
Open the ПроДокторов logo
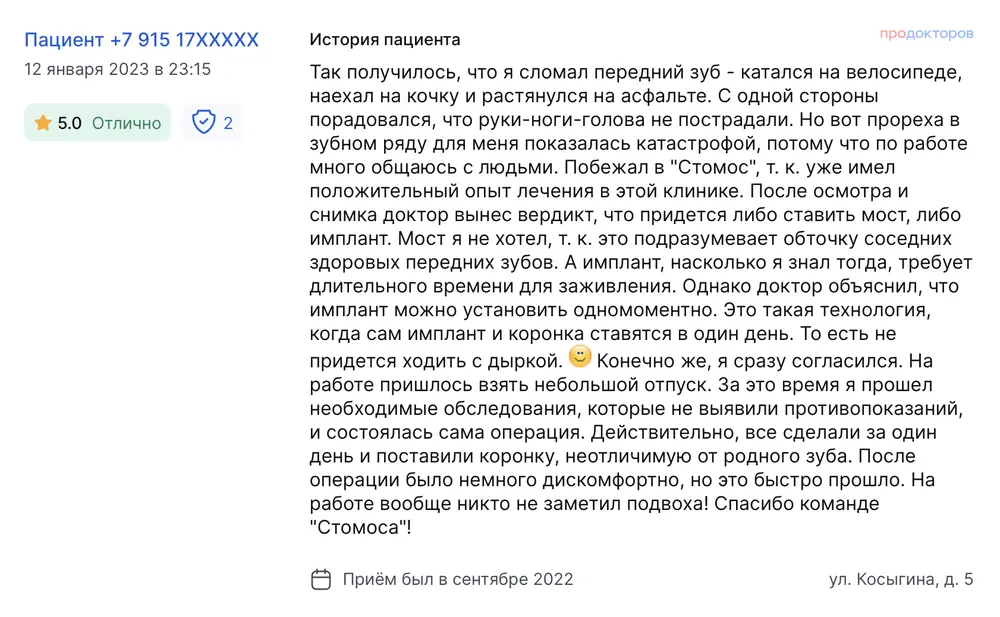[926, 34]
